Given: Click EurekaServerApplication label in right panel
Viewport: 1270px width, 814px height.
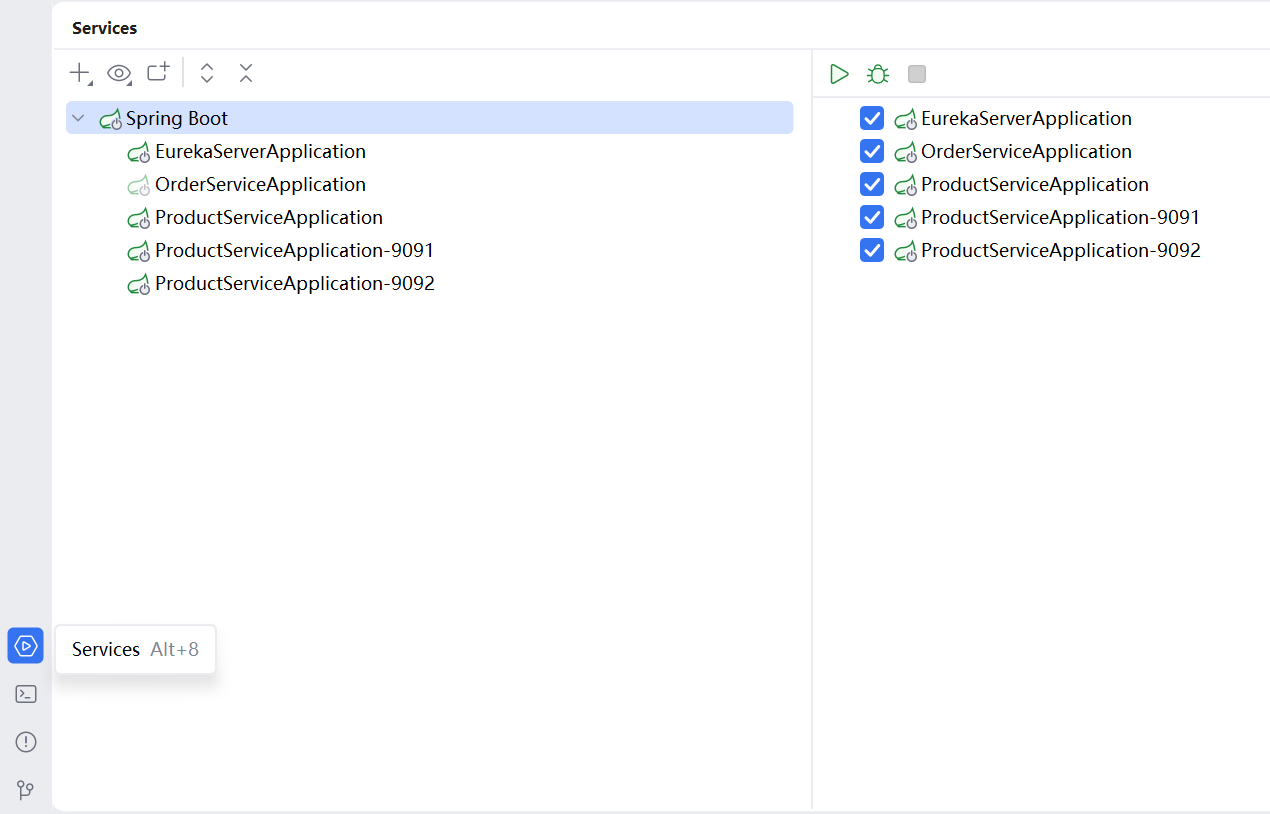Looking at the screenshot, I should (x=1026, y=118).
